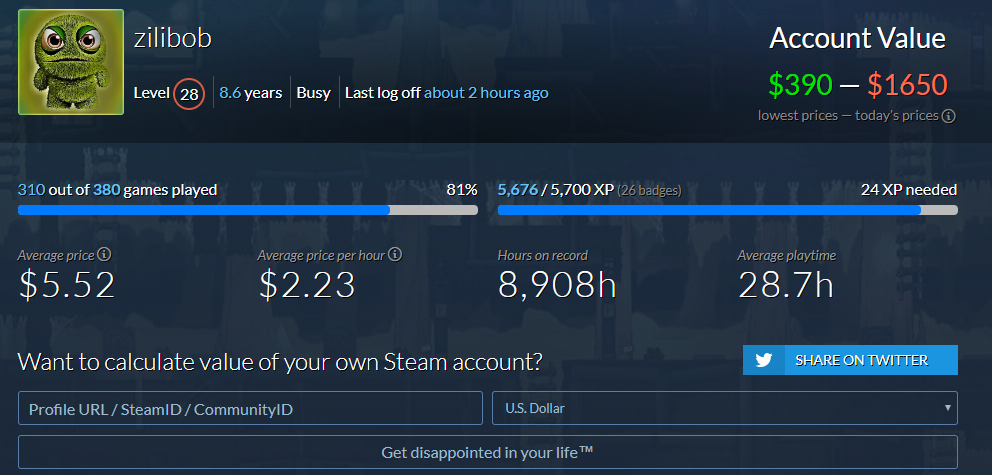The width and height of the screenshot is (992, 475).
Task: Click the info icon beside today's prices
Action: (948, 116)
